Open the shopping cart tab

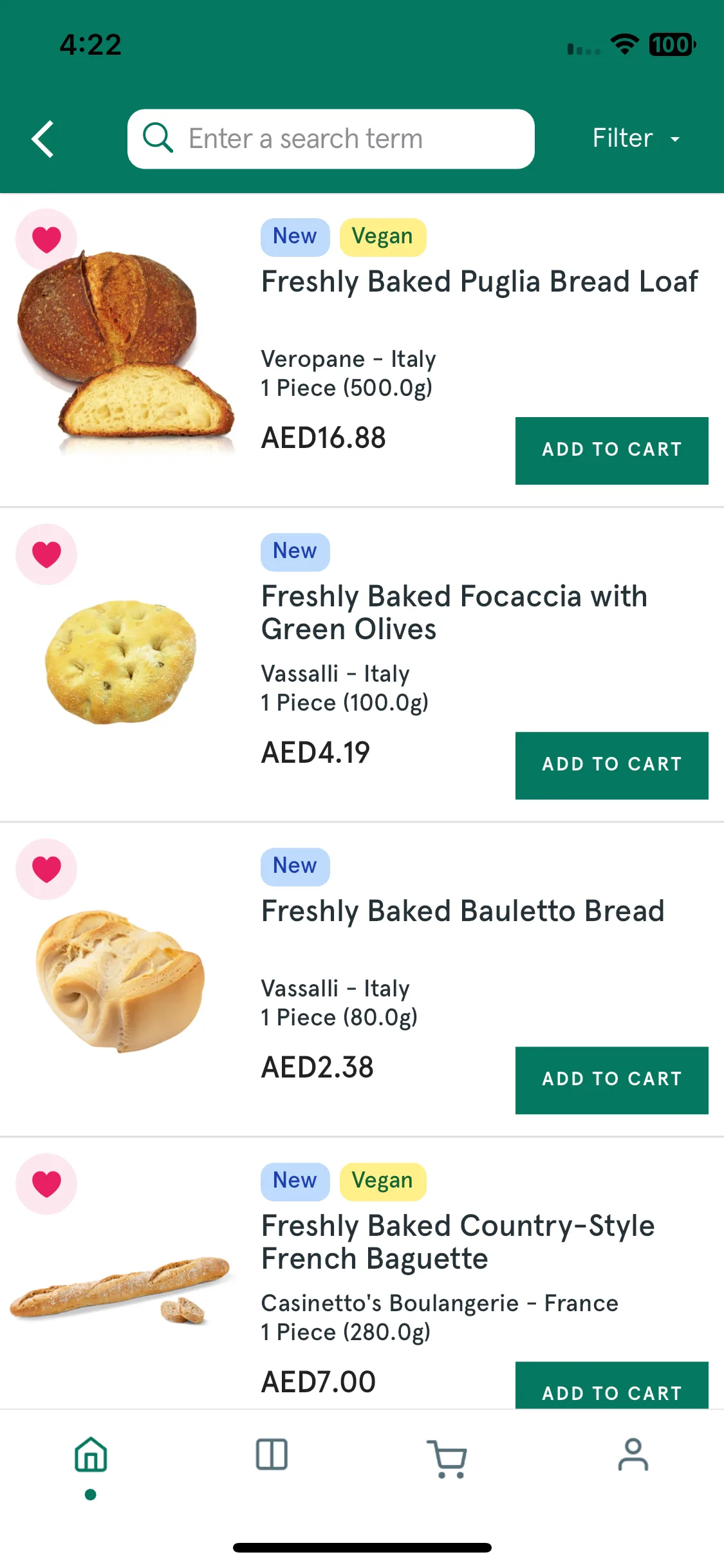click(447, 1459)
